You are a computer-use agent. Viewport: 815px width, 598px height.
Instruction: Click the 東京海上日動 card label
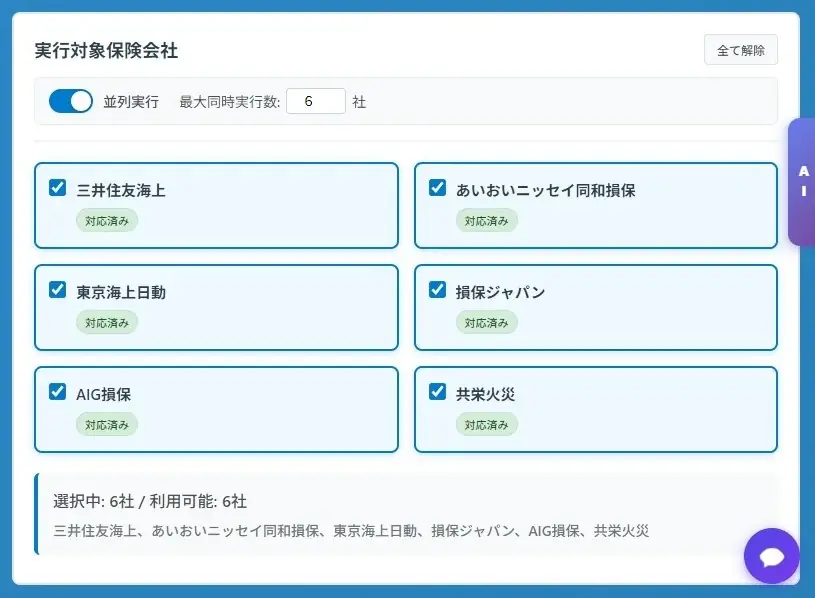tap(121, 292)
